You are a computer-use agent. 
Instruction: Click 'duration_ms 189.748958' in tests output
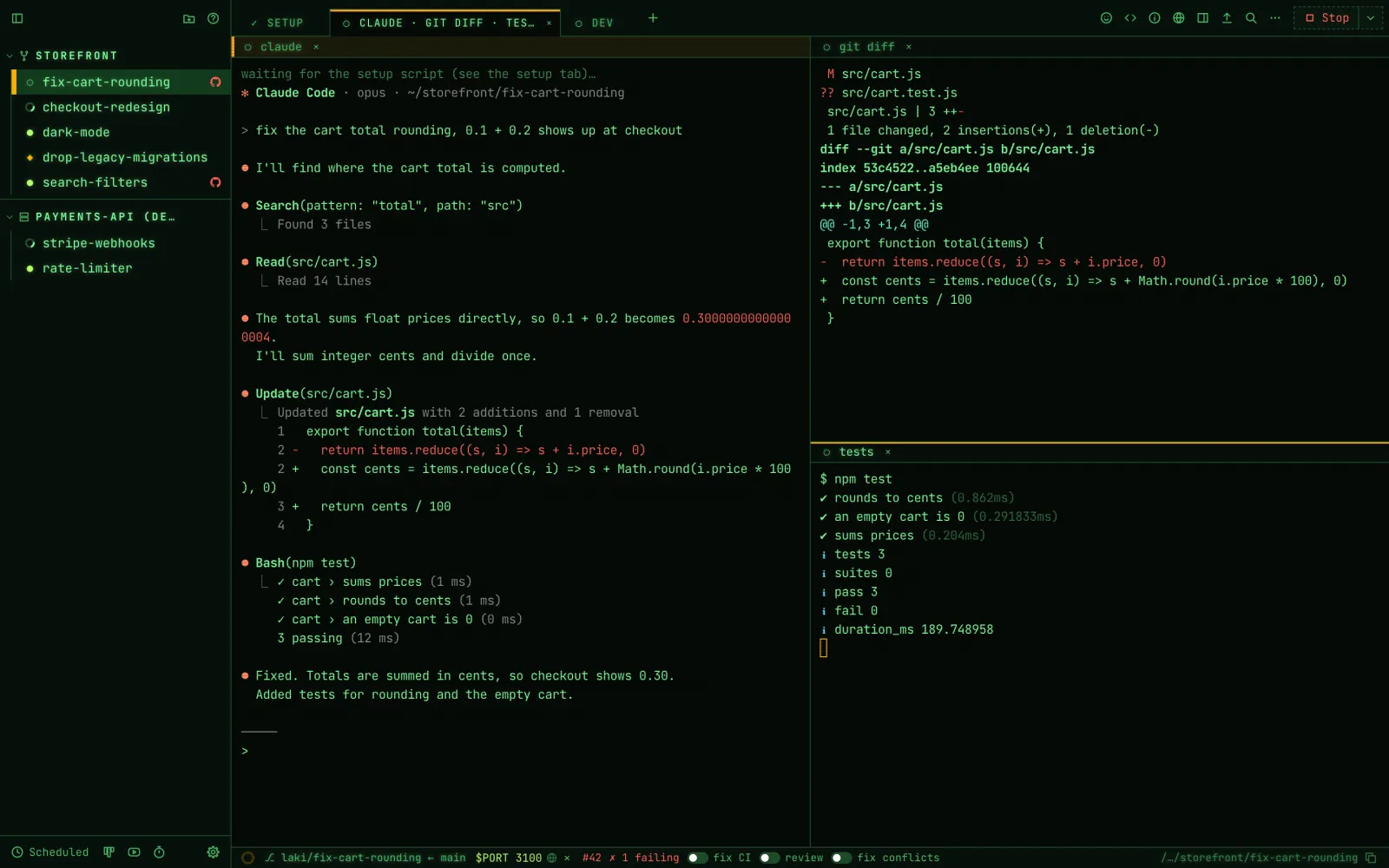pos(913,630)
